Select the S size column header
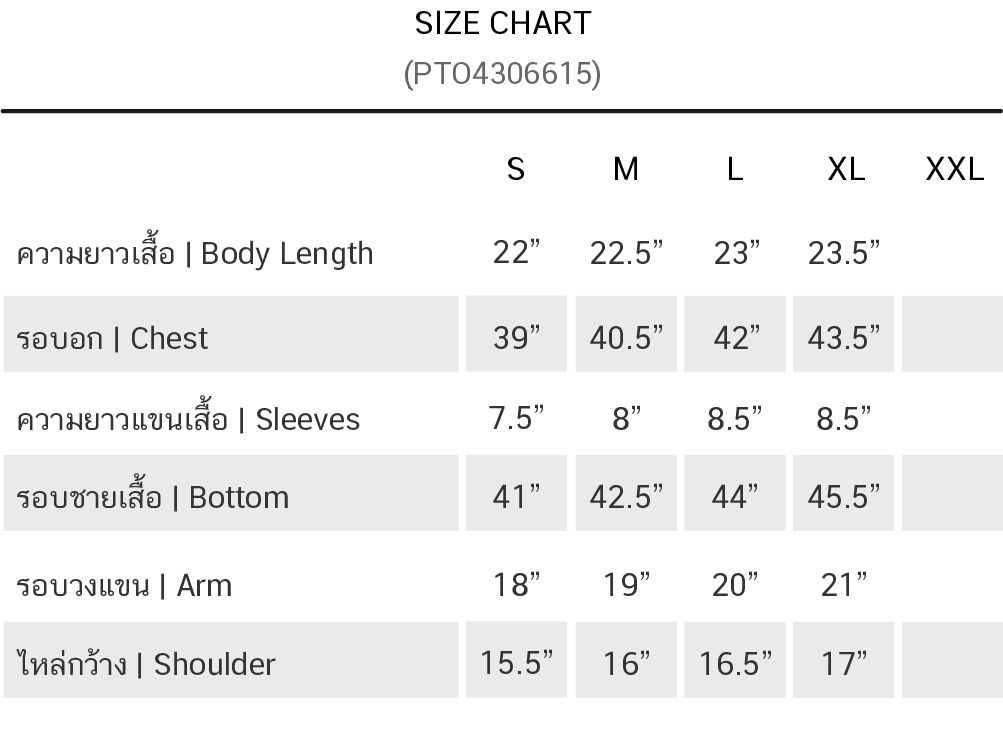The image size is (1003, 746). (x=515, y=170)
